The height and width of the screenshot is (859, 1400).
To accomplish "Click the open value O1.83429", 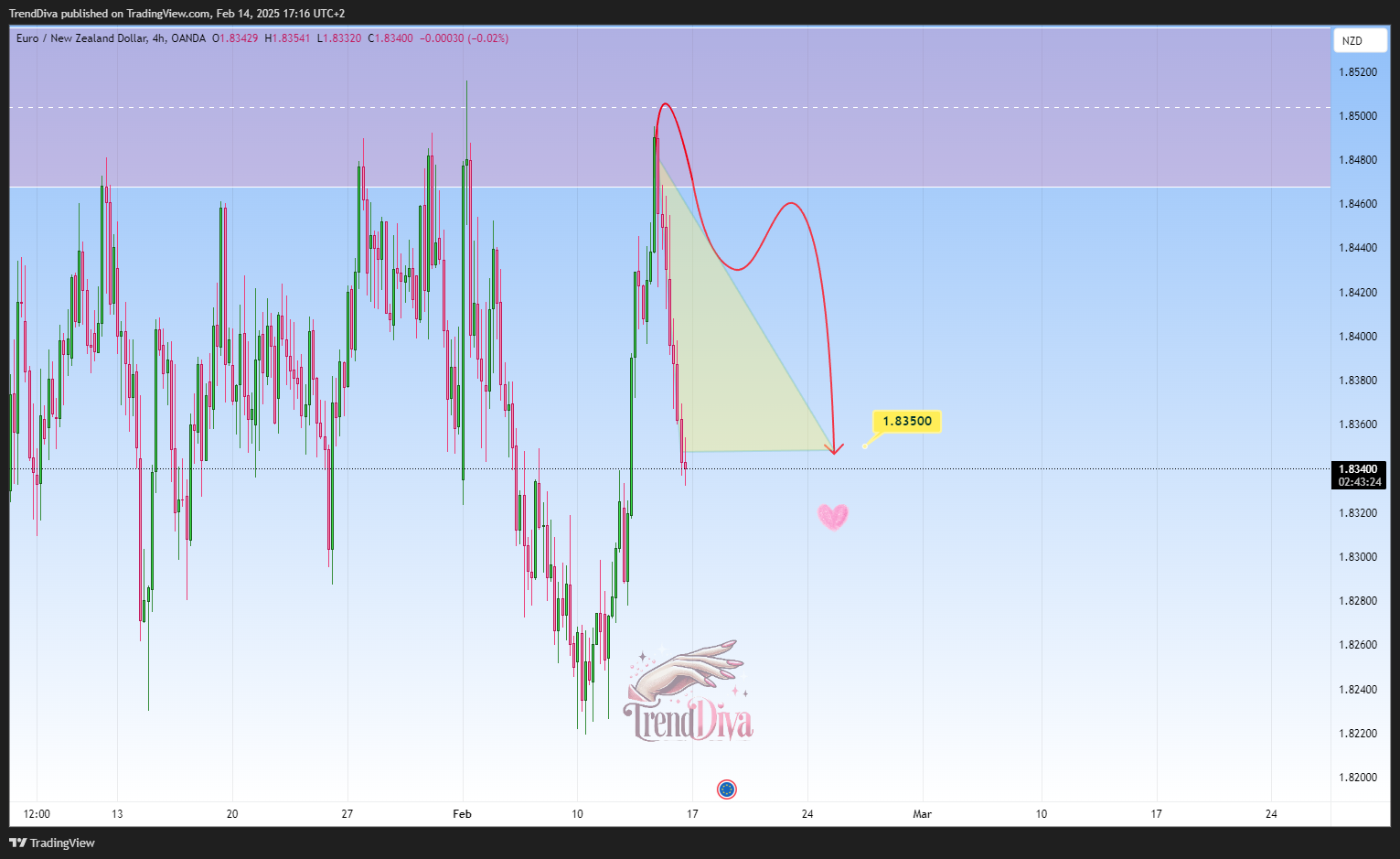I will coord(235,38).
